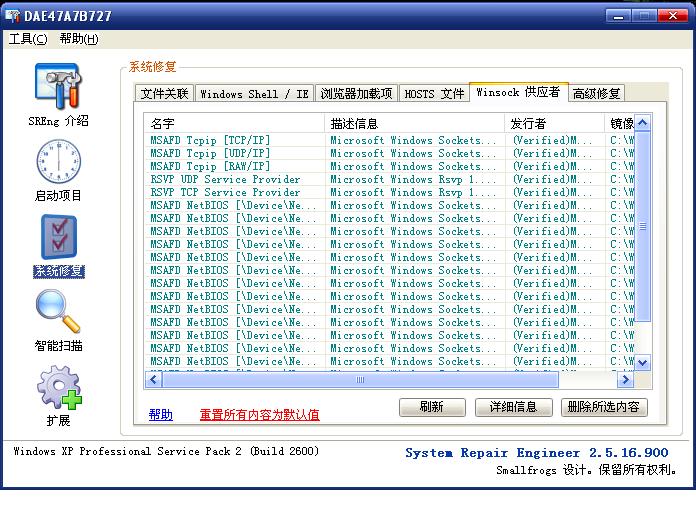Switch to the HOSTS 文件 tab

(x=434, y=94)
